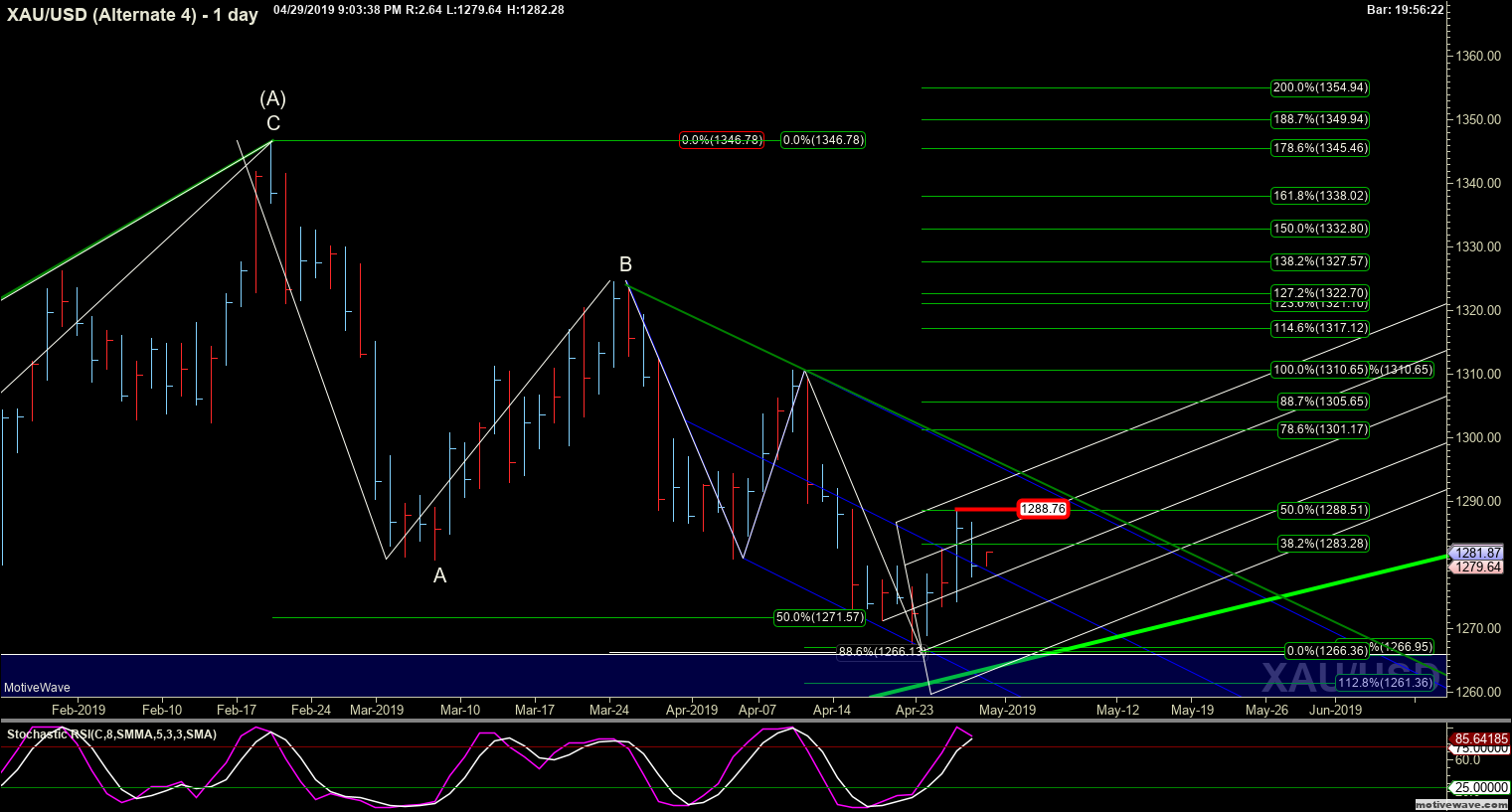Click the green-bordered 0.0%(1346.78) label
The height and width of the screenshot is (812, 1512).
[x=823, y=140]
